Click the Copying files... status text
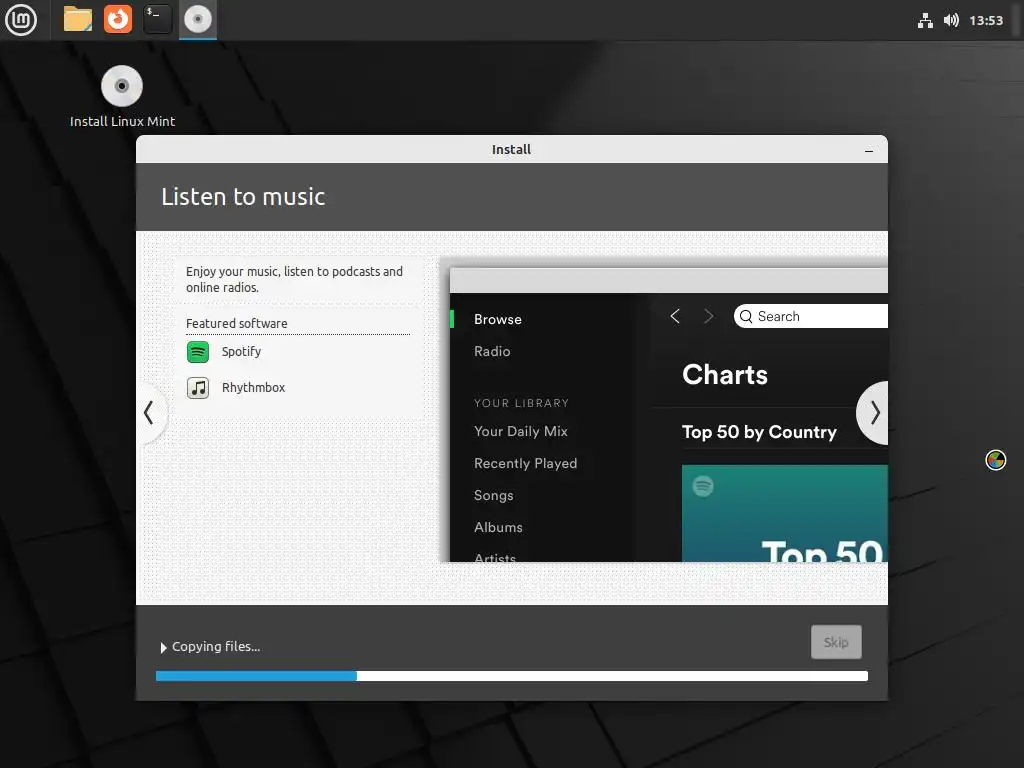This screenshot has width=1024, height=768. tap(216, 647)
